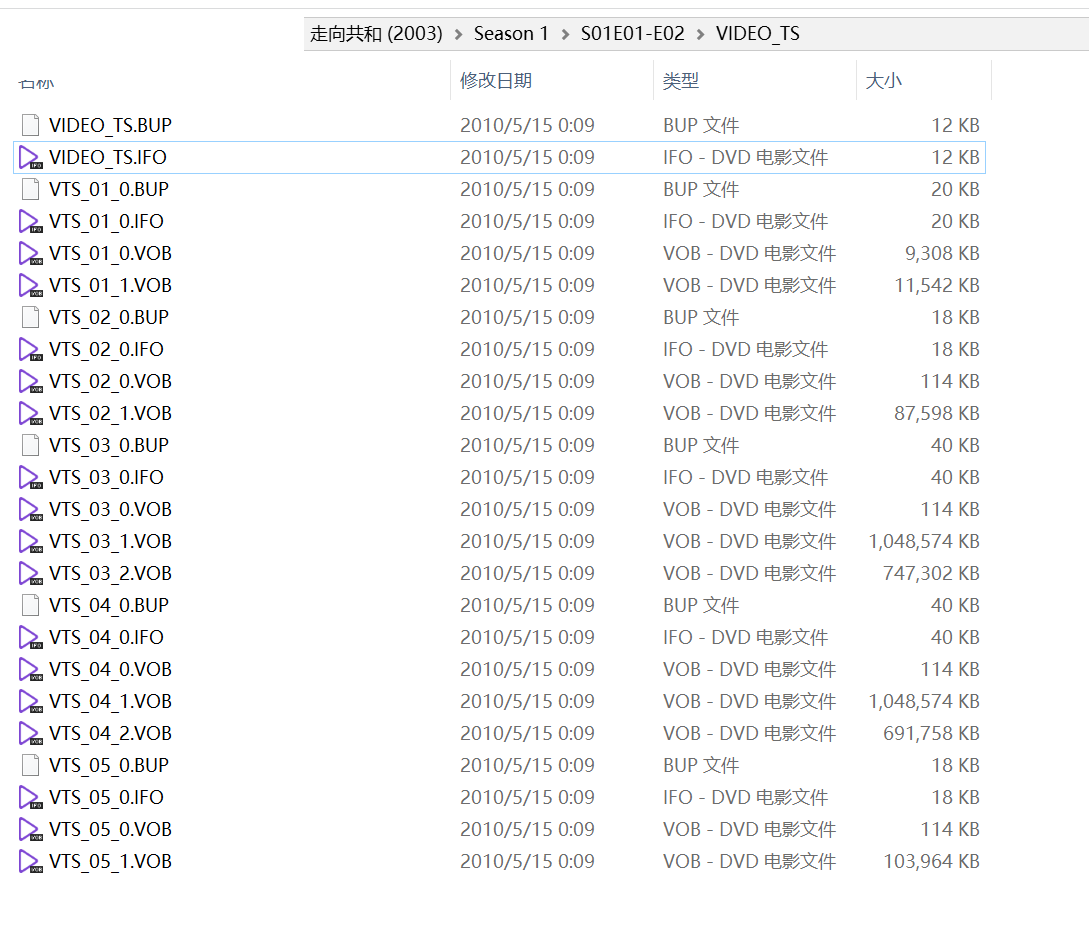This screenshot has height=925, width=1089.
Task: Click the 1,048,574 KB size in VTS_04_1.VOB row
Action: pyautogui.click(x=924, y=701)
